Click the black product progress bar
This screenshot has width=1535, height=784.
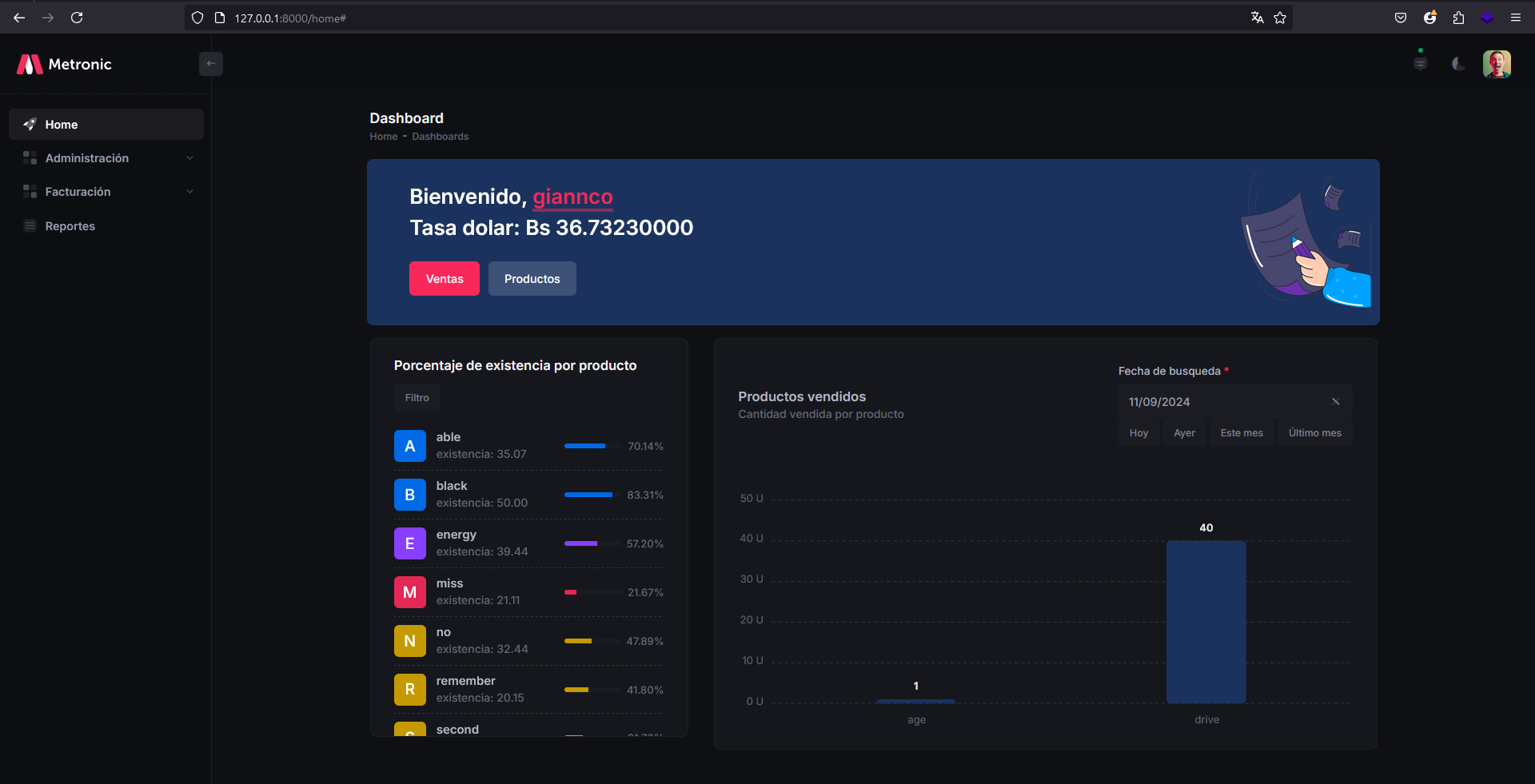[592, 495]
